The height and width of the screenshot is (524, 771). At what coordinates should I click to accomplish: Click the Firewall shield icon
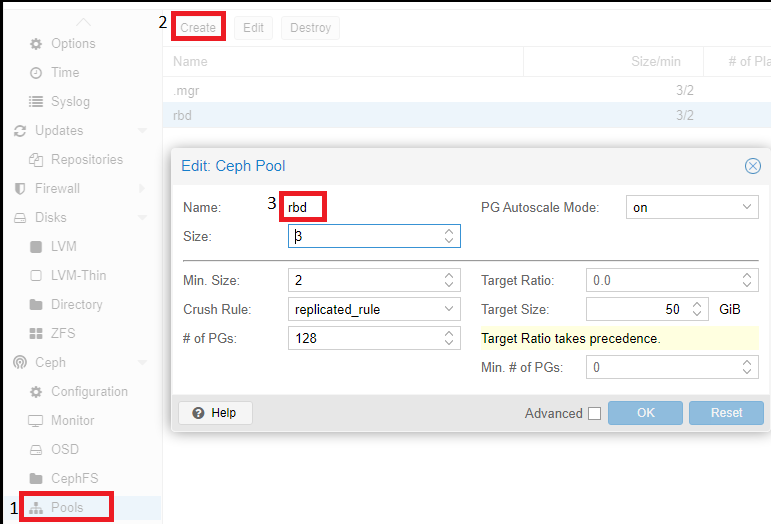(x=20, y=189)
